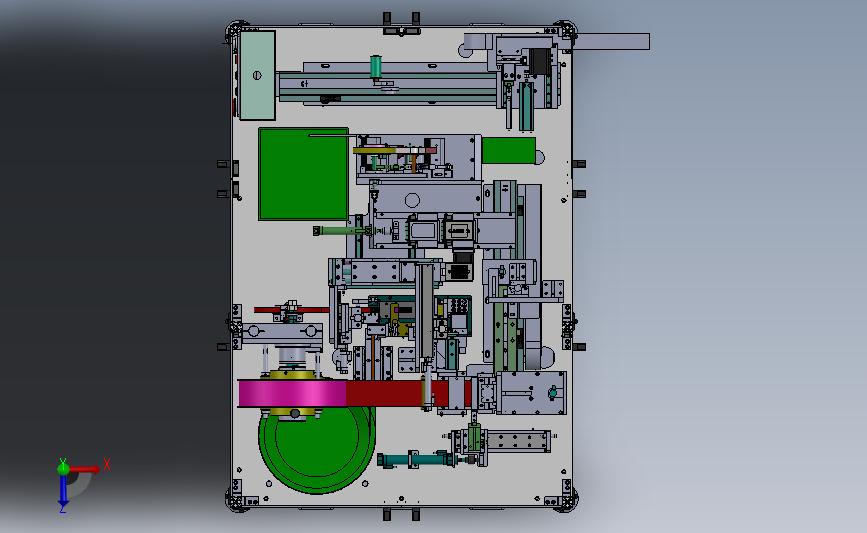The height and width of the screenshot is (533, 867).
Task: Select the pale green box in the top-left corner
Action: click(257, 75)
